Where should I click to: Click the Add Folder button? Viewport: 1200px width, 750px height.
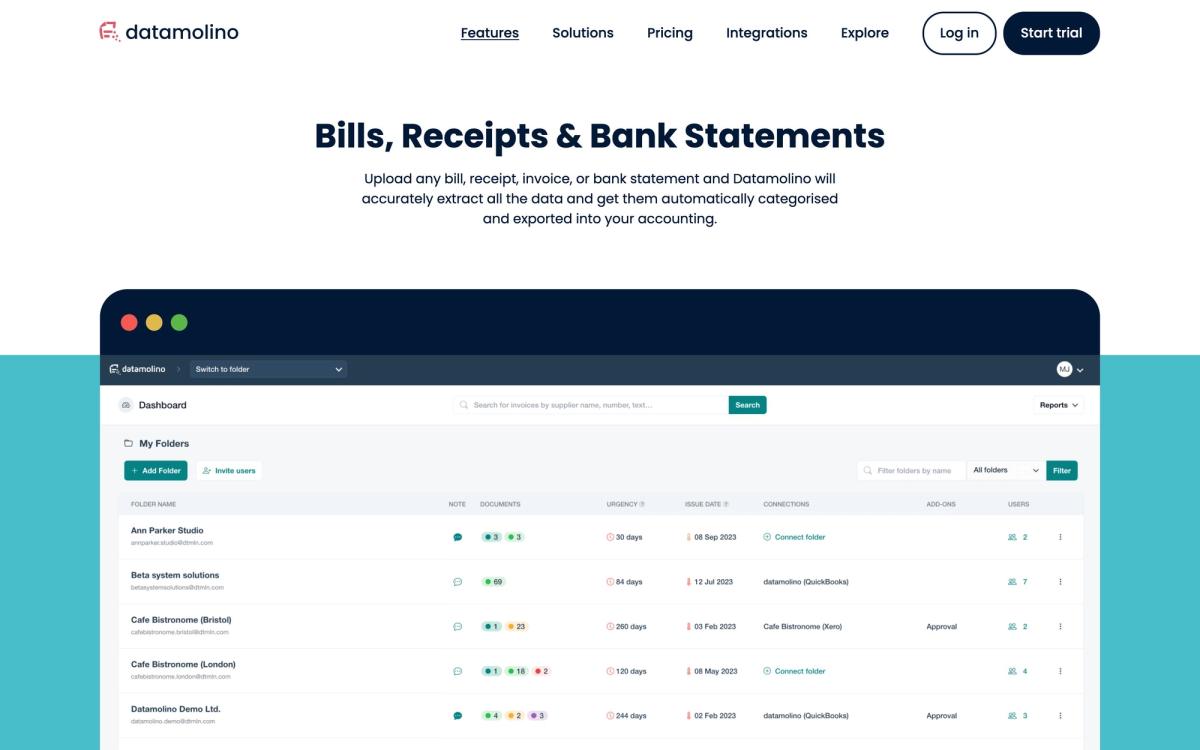pos(156,470)
